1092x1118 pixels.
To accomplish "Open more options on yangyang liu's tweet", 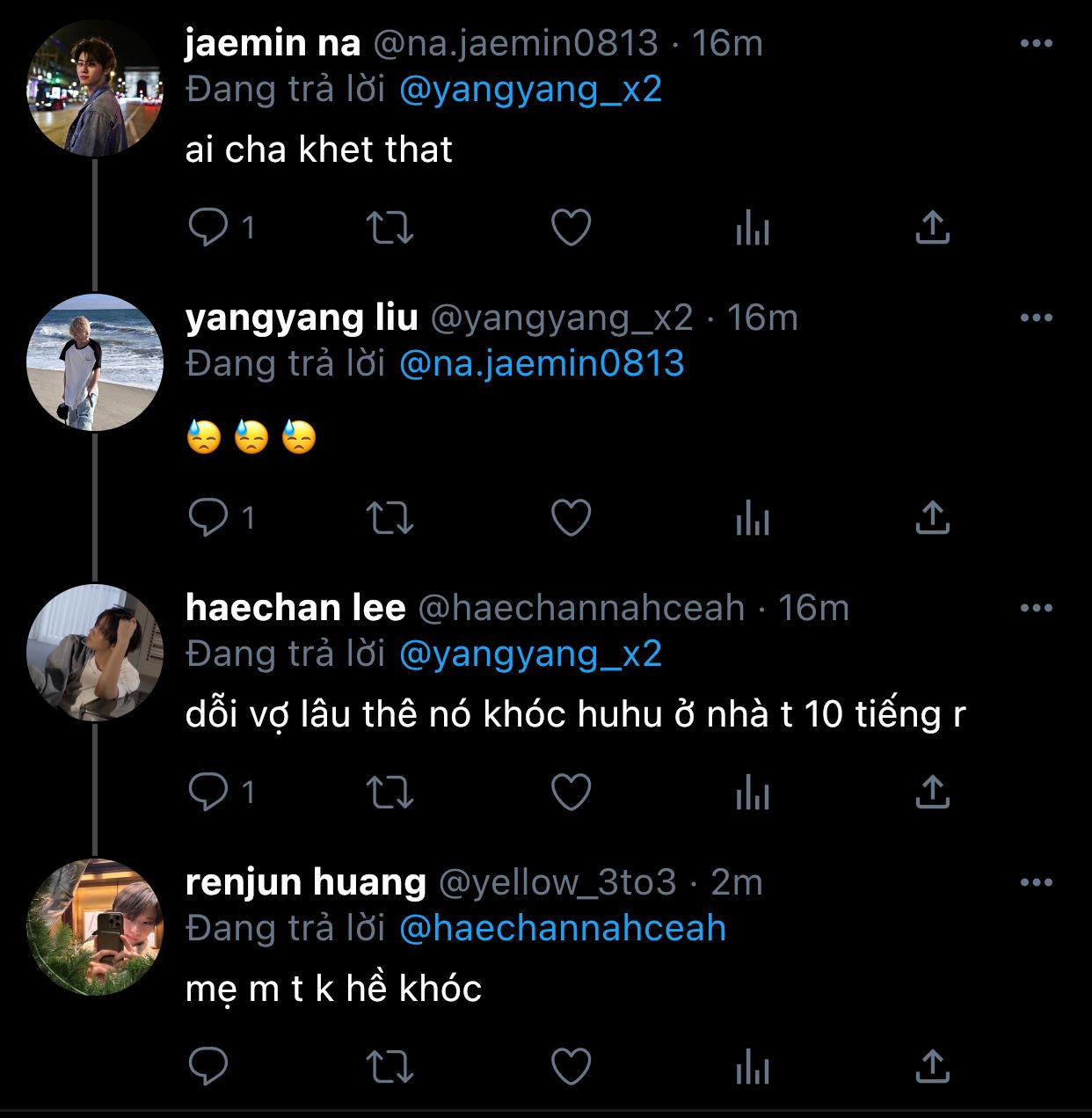I will coord(1036,318).
